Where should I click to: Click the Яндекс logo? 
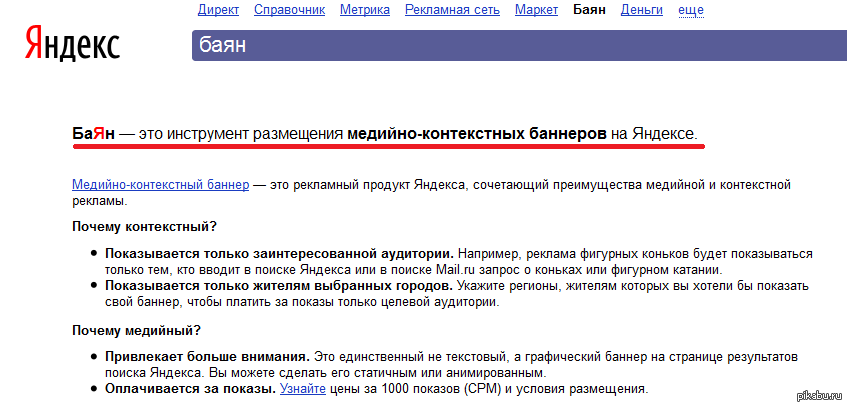tap(72, 44)
